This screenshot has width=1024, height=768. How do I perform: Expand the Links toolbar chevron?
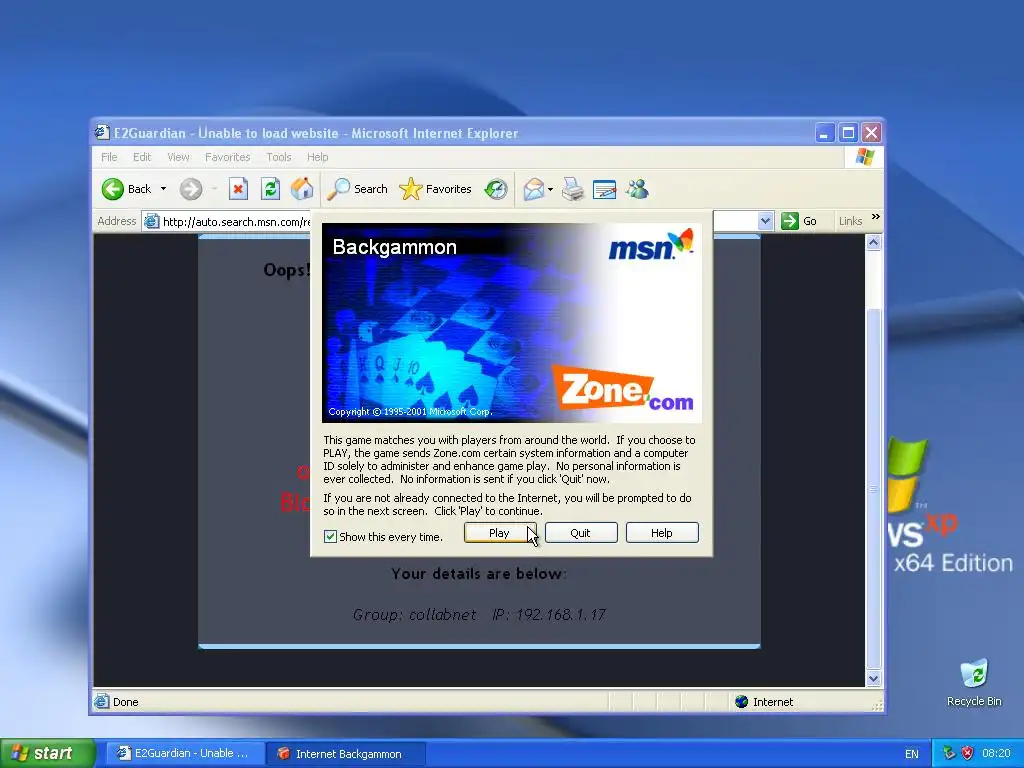tap(876, 217)
